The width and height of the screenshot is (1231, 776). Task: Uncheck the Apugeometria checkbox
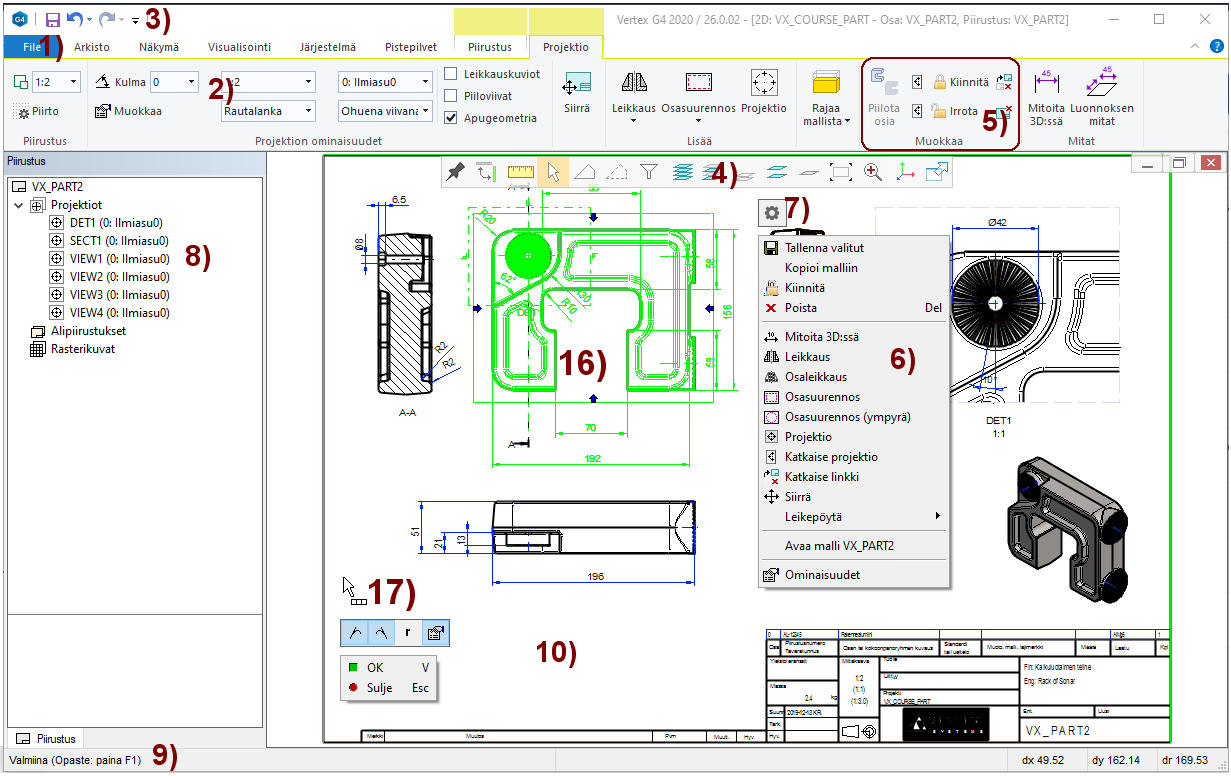(451, 118)
